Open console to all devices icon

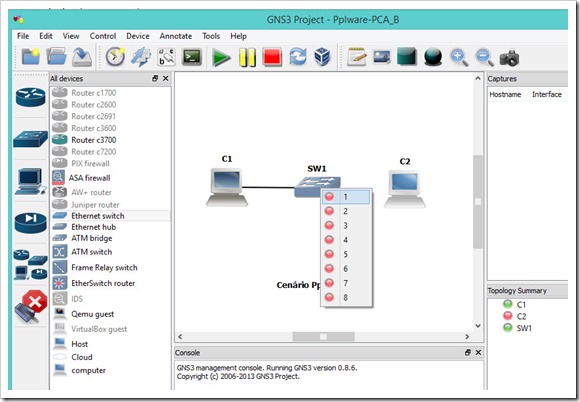tap(192, 57)
